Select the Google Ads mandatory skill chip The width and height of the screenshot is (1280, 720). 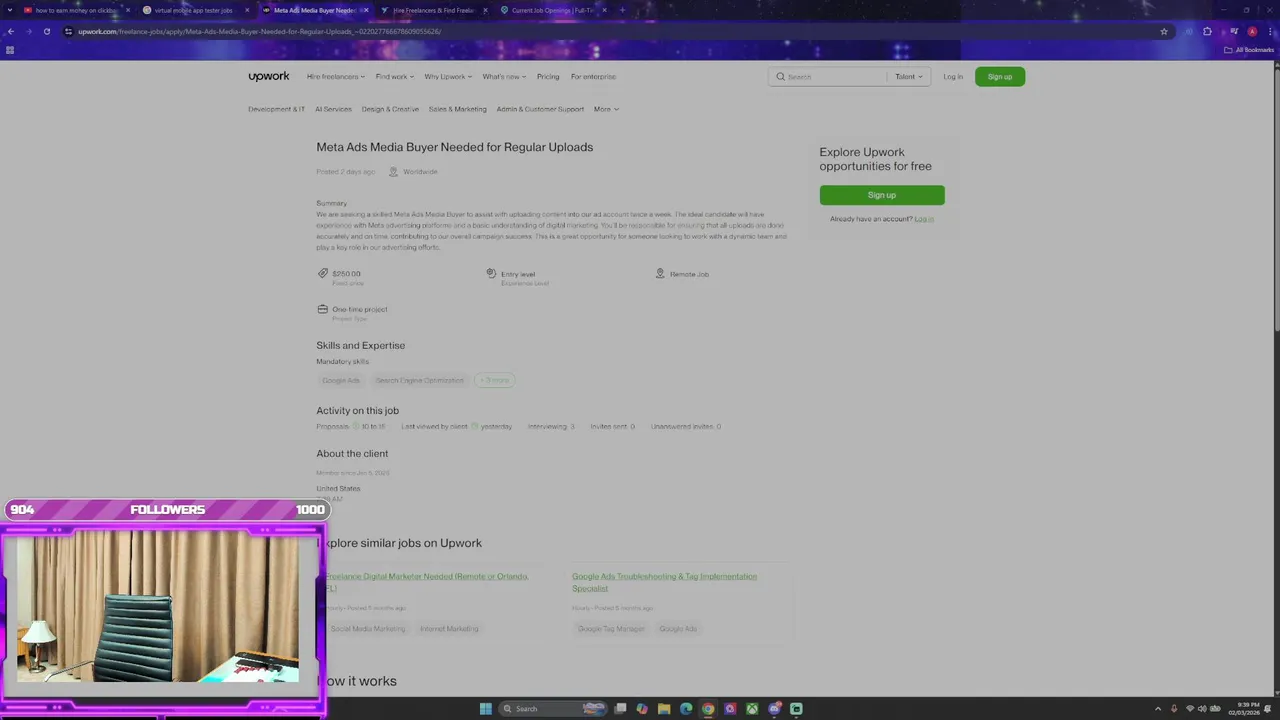point(341,380)
